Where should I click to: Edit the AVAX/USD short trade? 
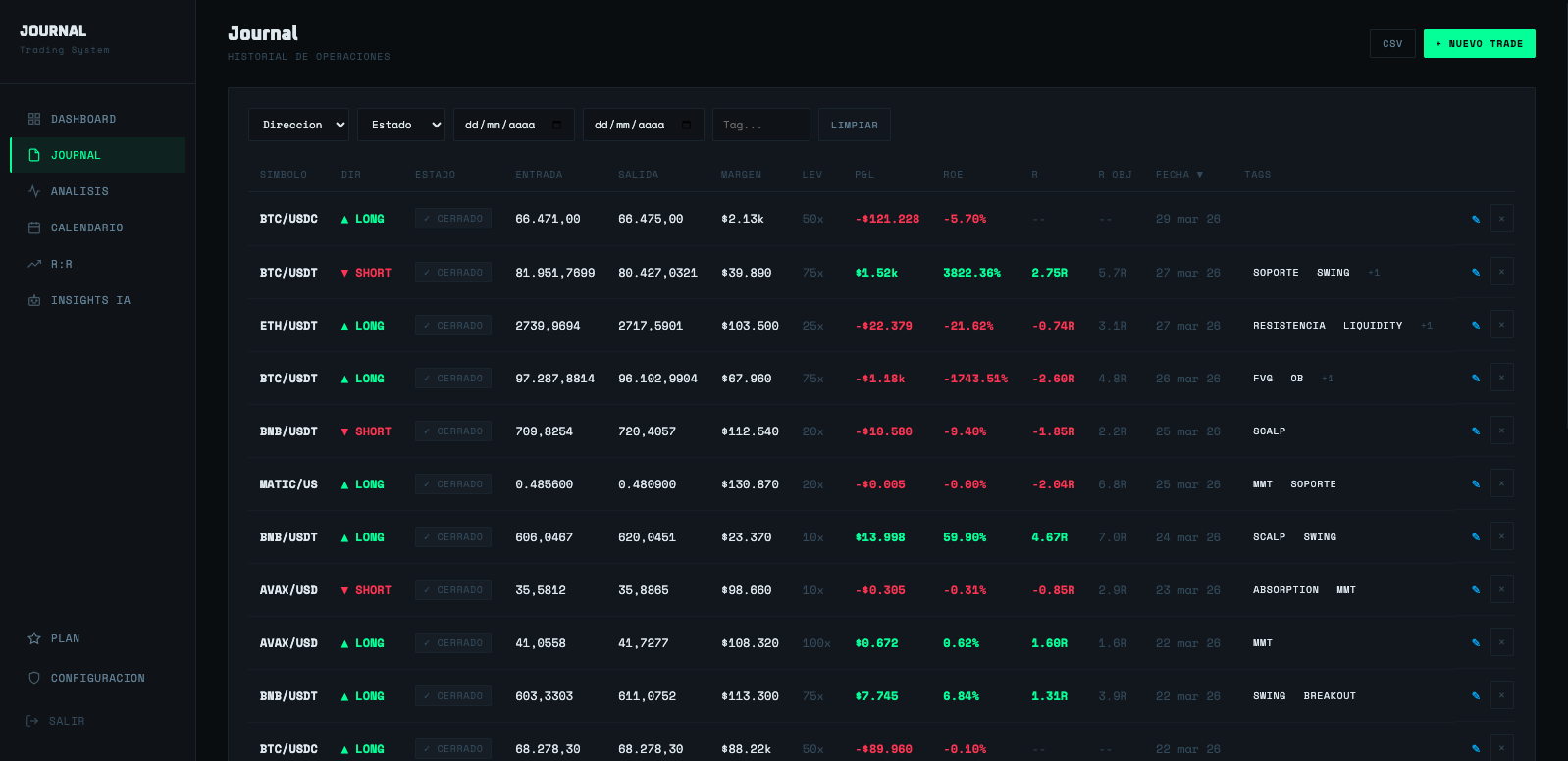click(x=1476, y=589)
